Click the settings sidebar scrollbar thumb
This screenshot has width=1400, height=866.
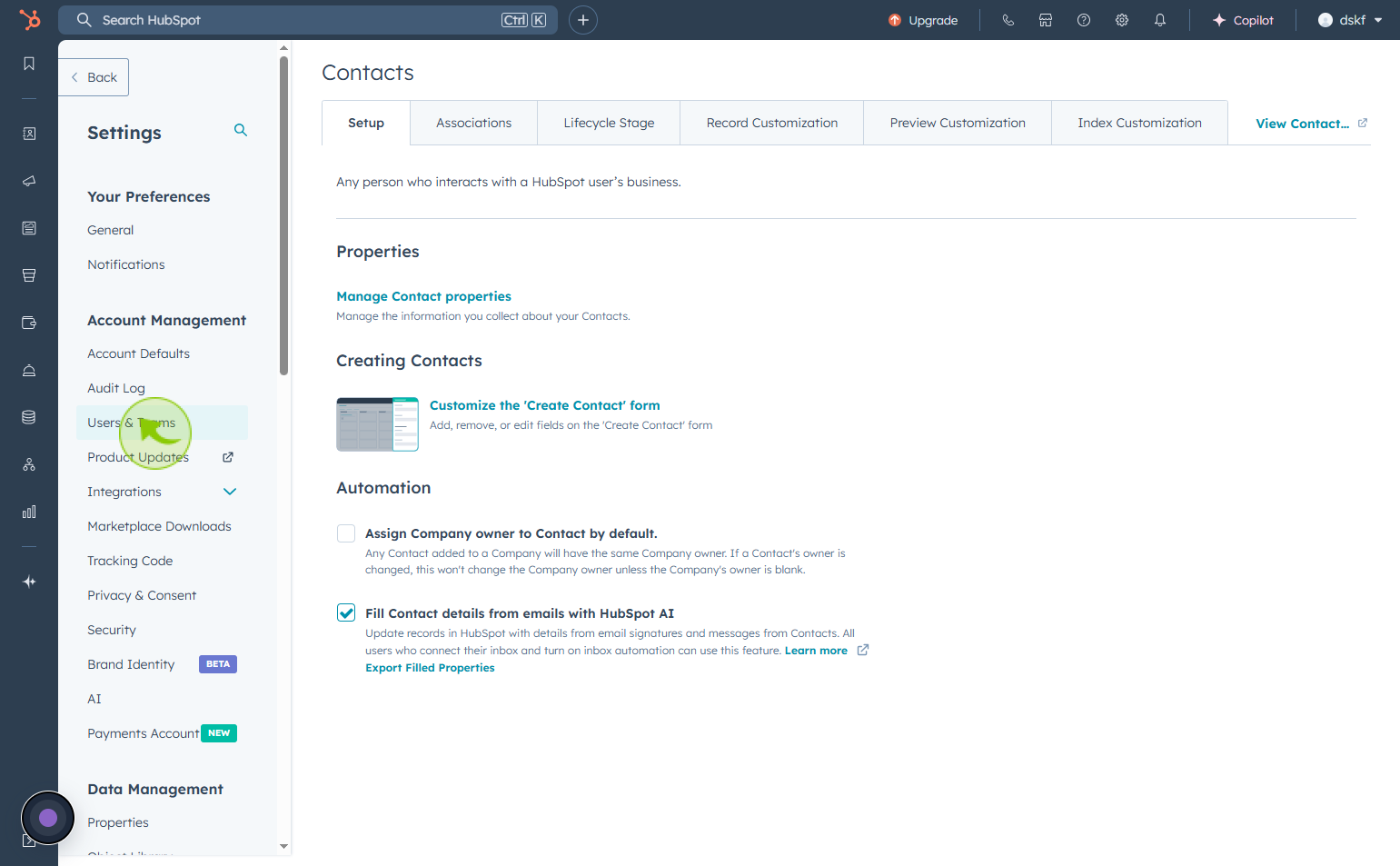point(283,215)
